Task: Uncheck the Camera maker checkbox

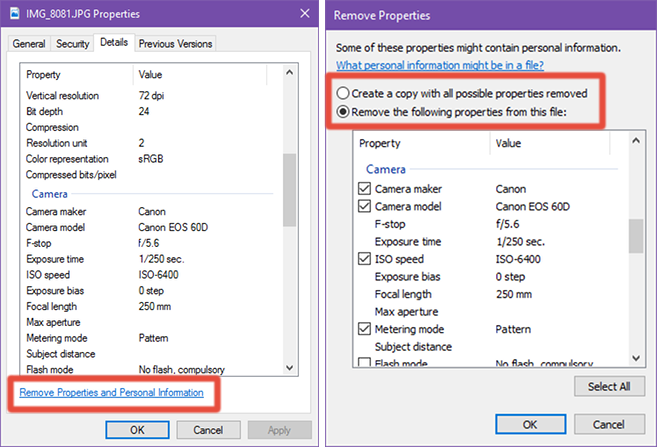Action: click(364, 189)
